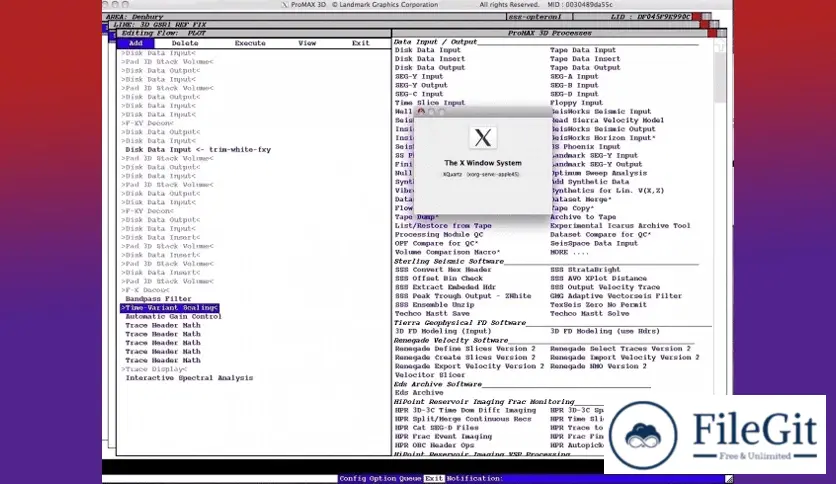Image resolution: width=836 pixels, height=484 pixels.
Task: Choose Techco Mastt Solve process
Action: [x=590, y=314]
